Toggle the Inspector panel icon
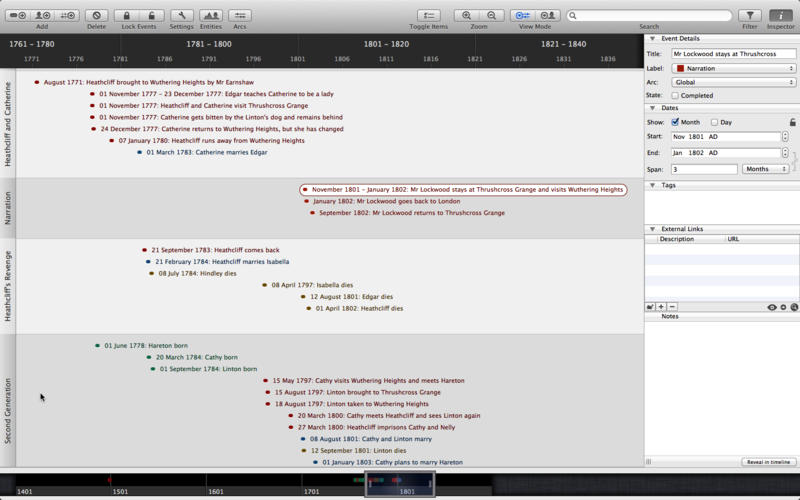This screenshot has height=500, width=800. click(x=780, y=16)
